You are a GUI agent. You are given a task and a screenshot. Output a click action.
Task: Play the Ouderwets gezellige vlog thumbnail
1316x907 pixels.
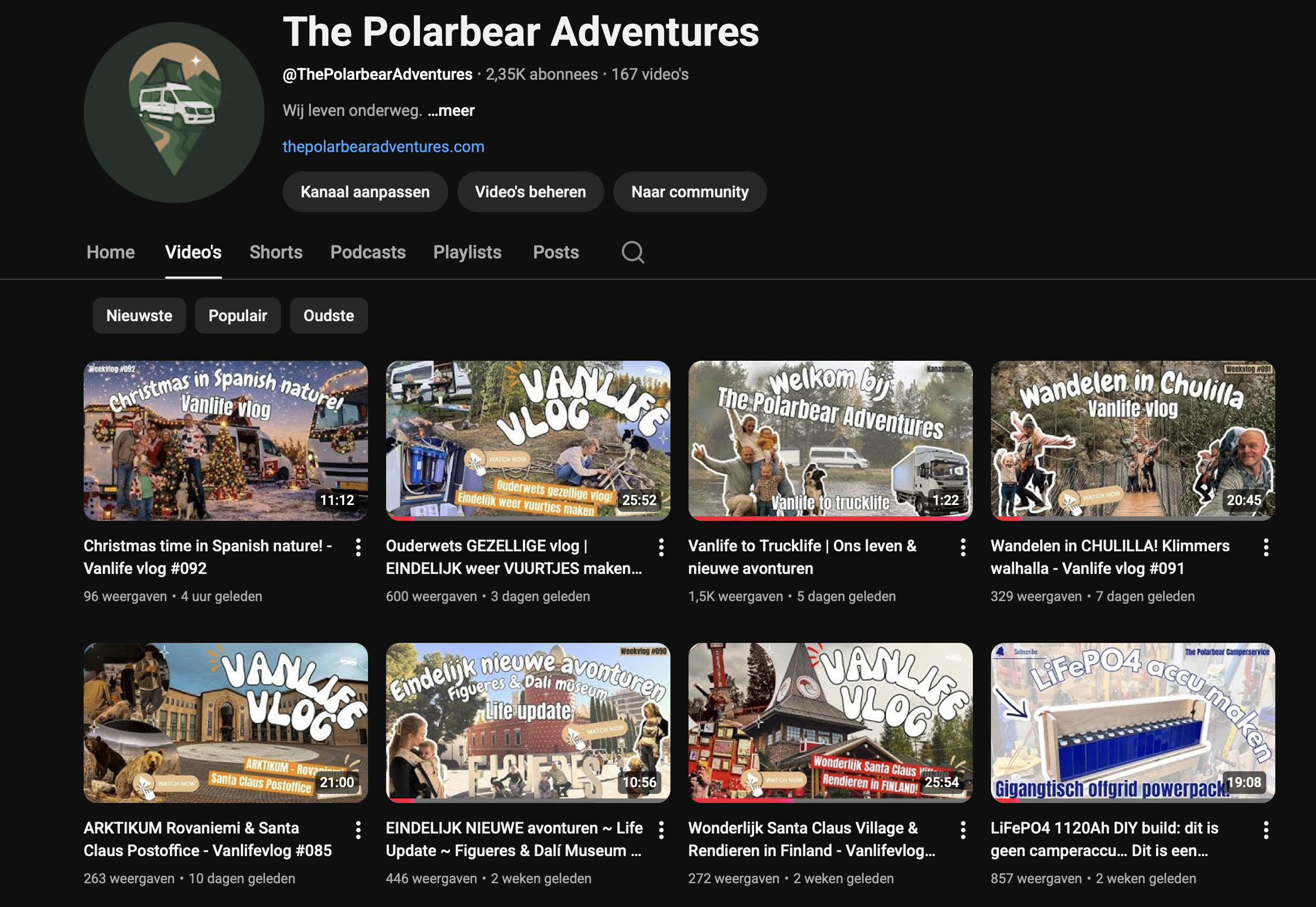click(528, 440)
